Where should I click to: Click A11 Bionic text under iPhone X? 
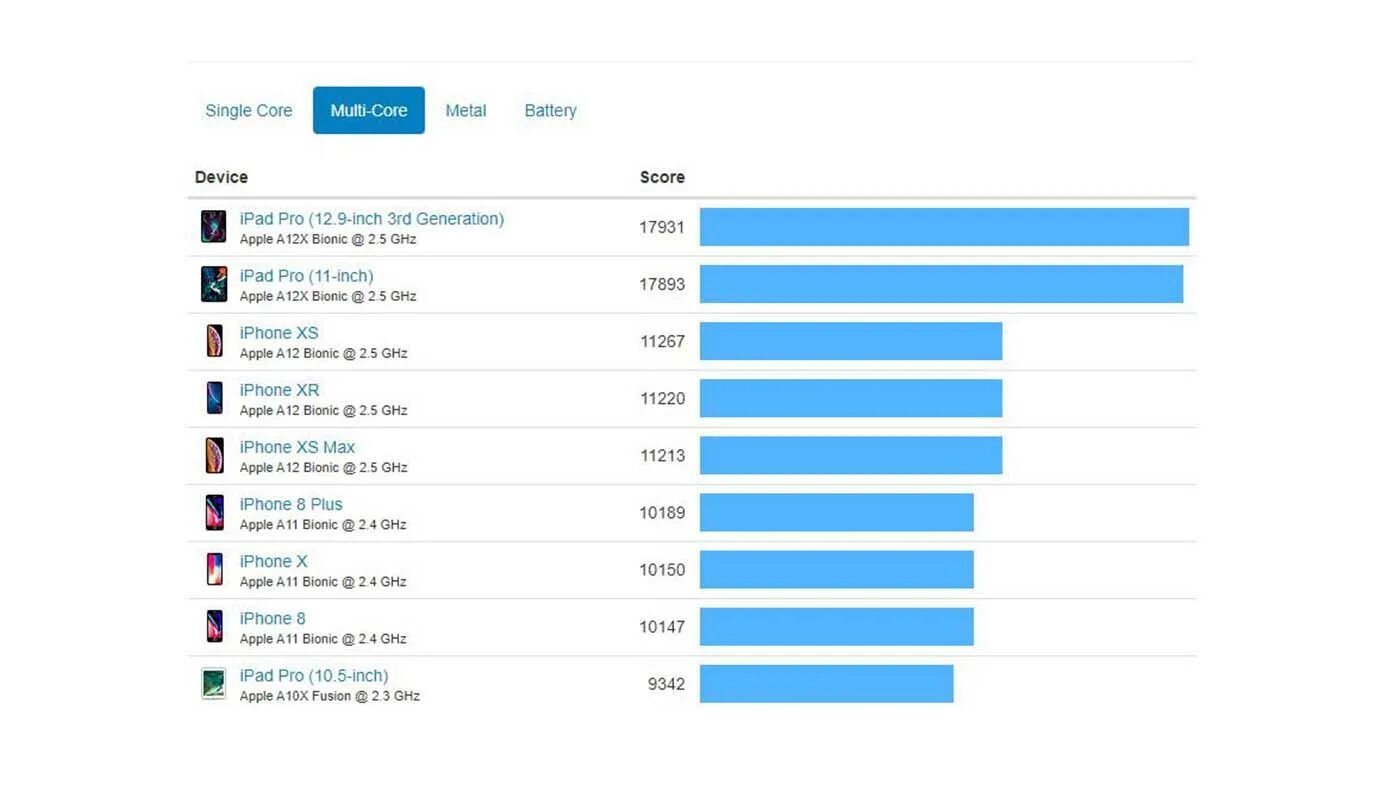(323, 582)
